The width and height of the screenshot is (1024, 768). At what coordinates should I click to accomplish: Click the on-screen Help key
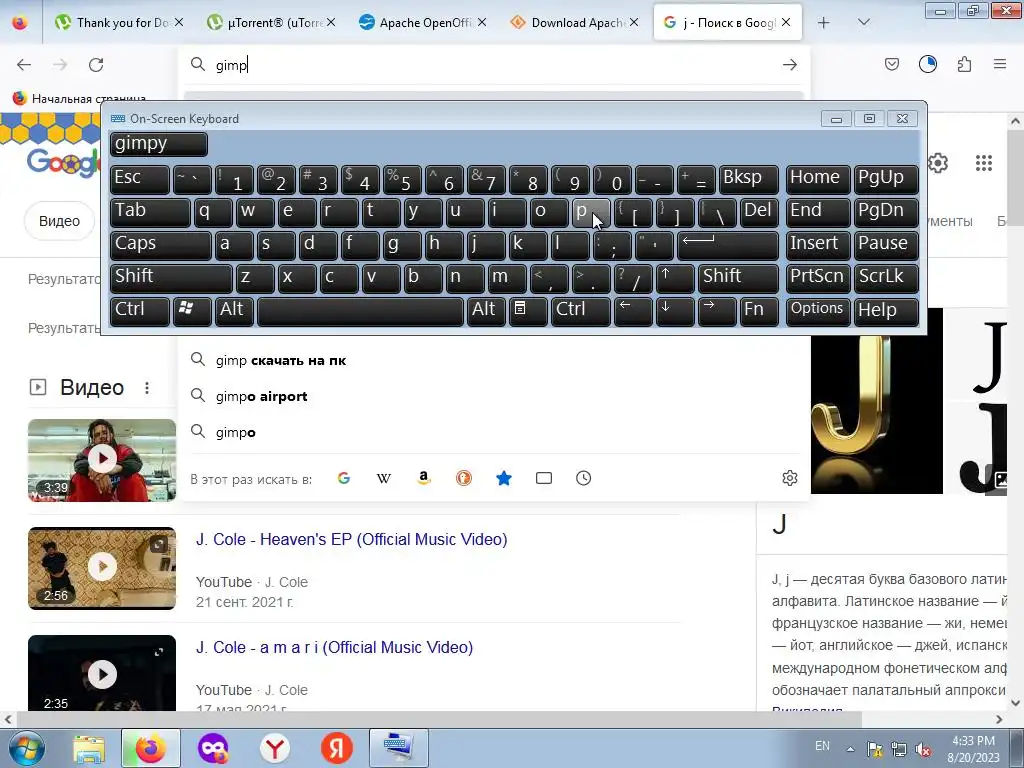[x=886, y=310]
